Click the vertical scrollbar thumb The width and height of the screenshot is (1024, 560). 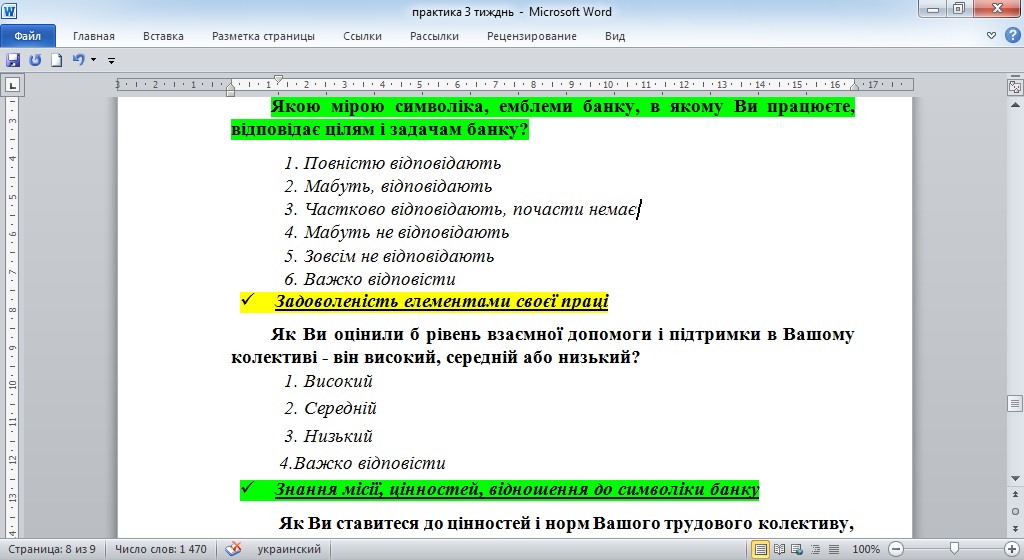pos(1013,403)
